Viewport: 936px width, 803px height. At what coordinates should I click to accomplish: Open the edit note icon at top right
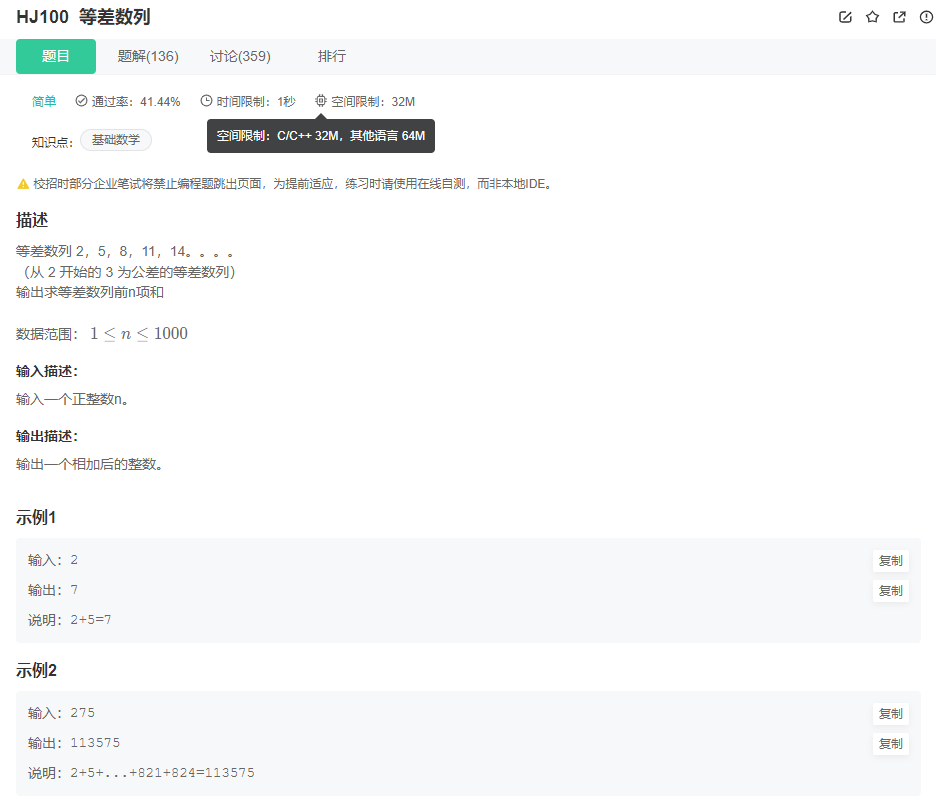pos(845,17)
